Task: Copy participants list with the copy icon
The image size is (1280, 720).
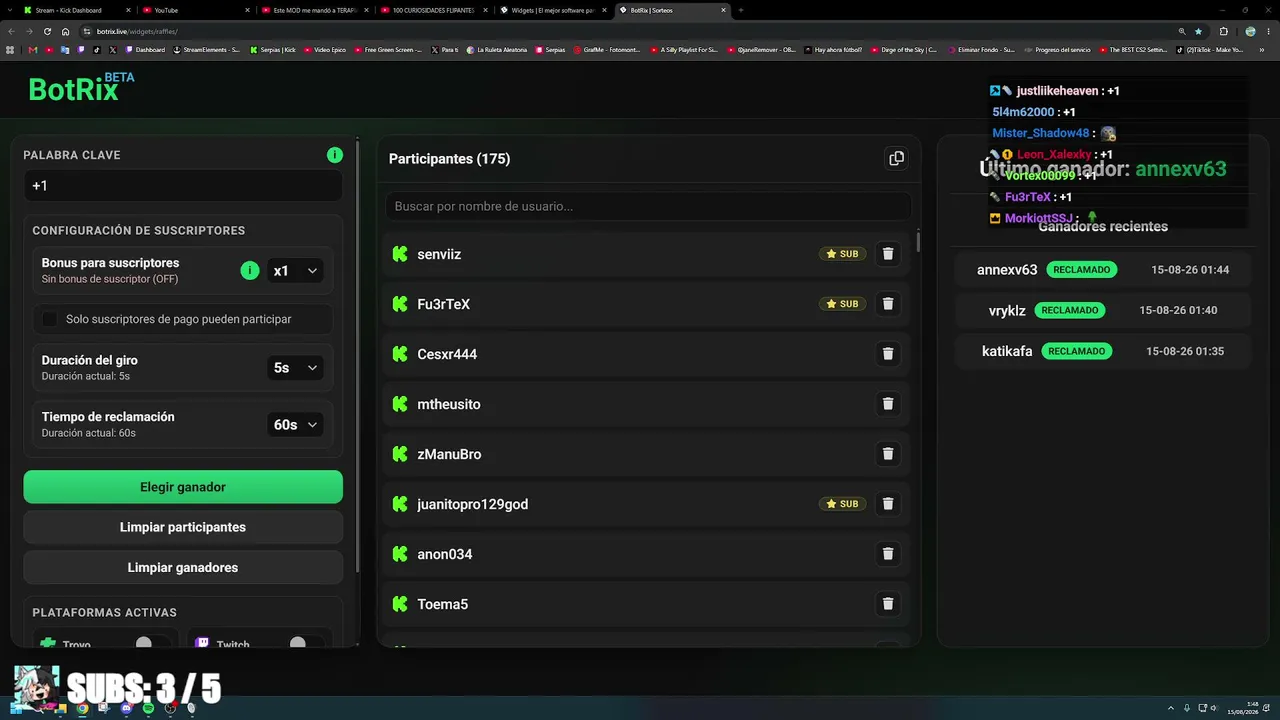Action: pyautogui.click(x=896, y=158)
